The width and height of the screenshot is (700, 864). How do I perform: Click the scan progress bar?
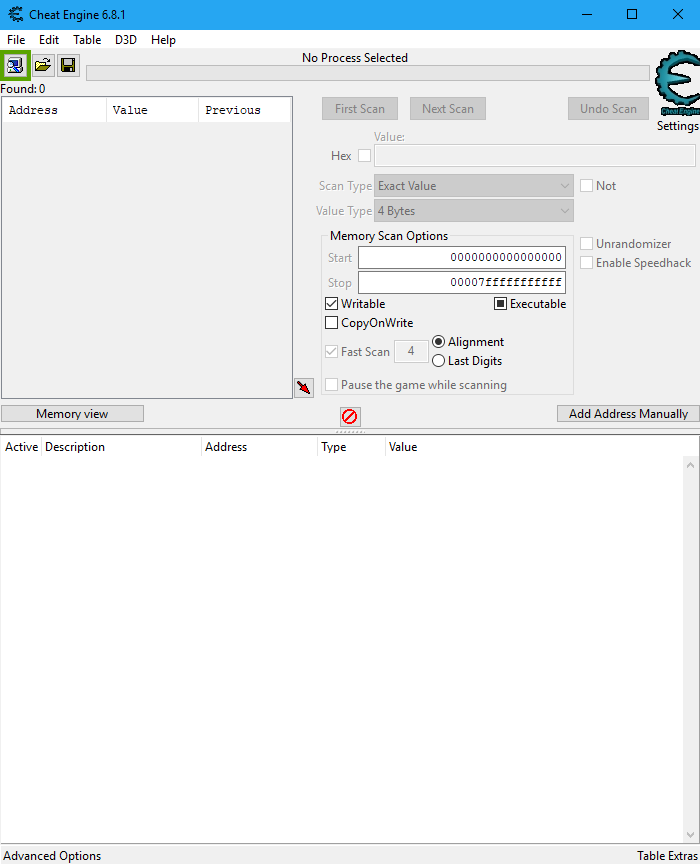[368, 73]
